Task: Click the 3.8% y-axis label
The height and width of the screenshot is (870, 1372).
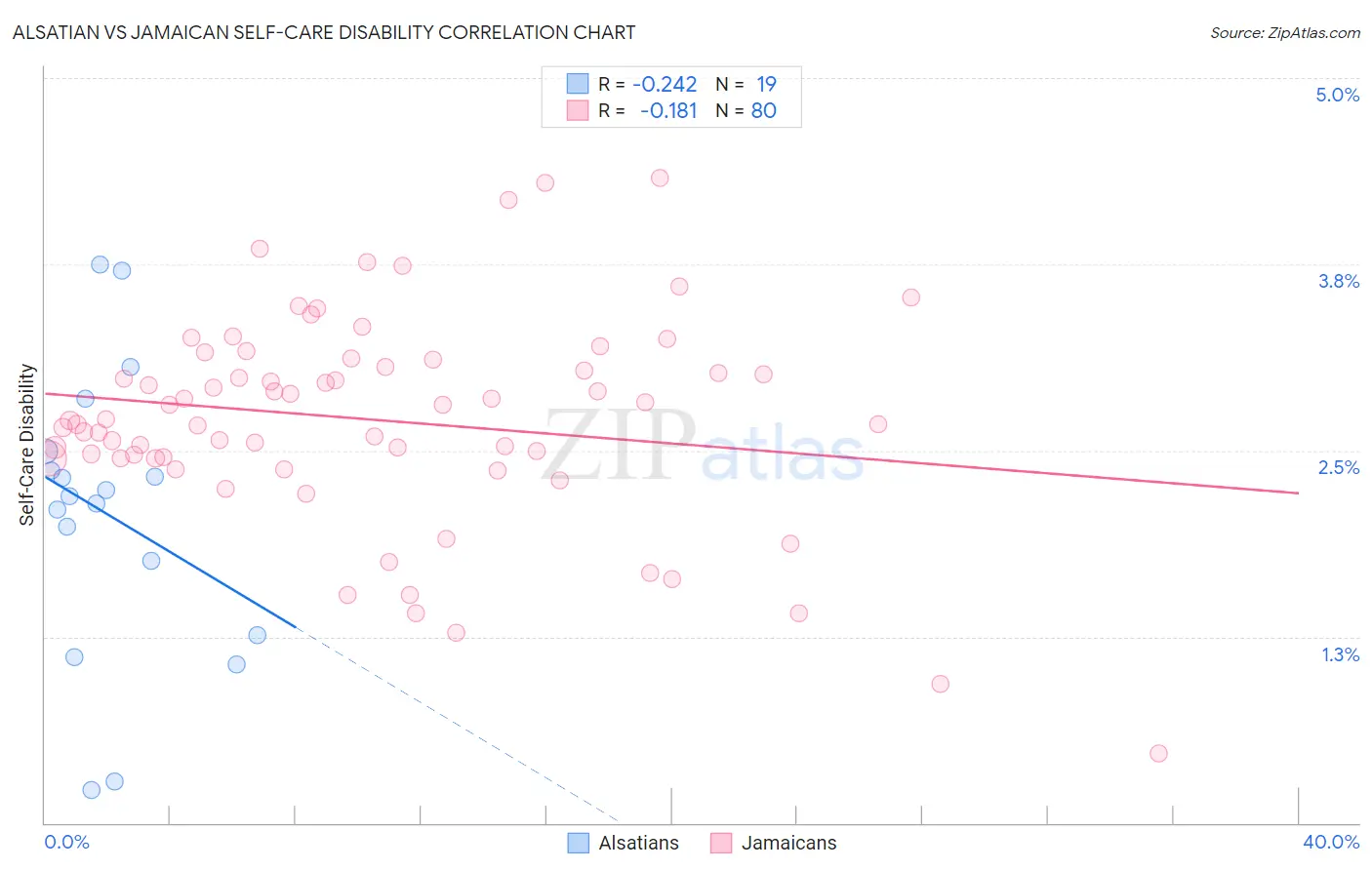Action: click(1339, 281)
